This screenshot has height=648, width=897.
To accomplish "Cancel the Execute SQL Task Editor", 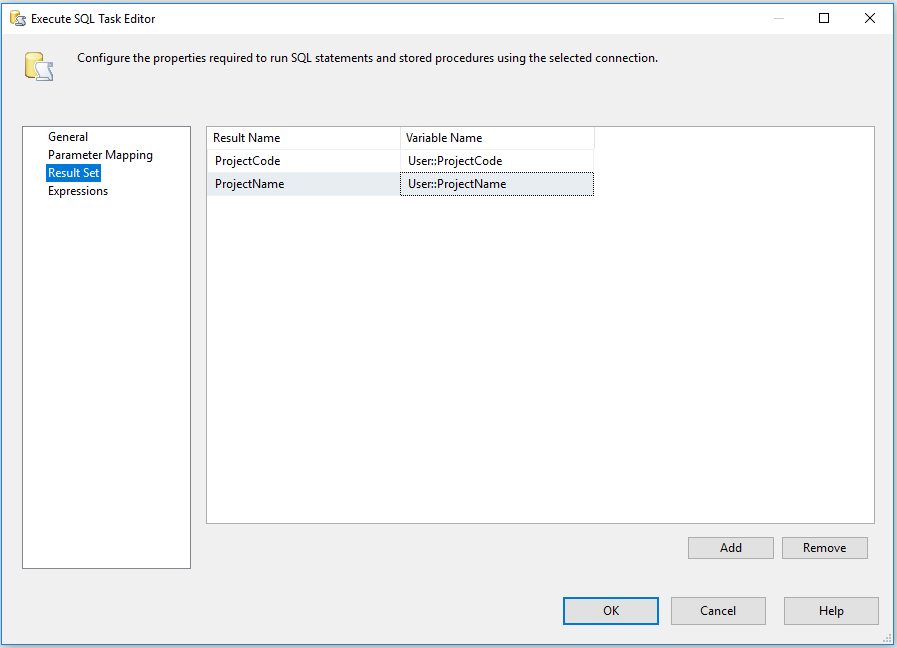I will tap(718, 610).
